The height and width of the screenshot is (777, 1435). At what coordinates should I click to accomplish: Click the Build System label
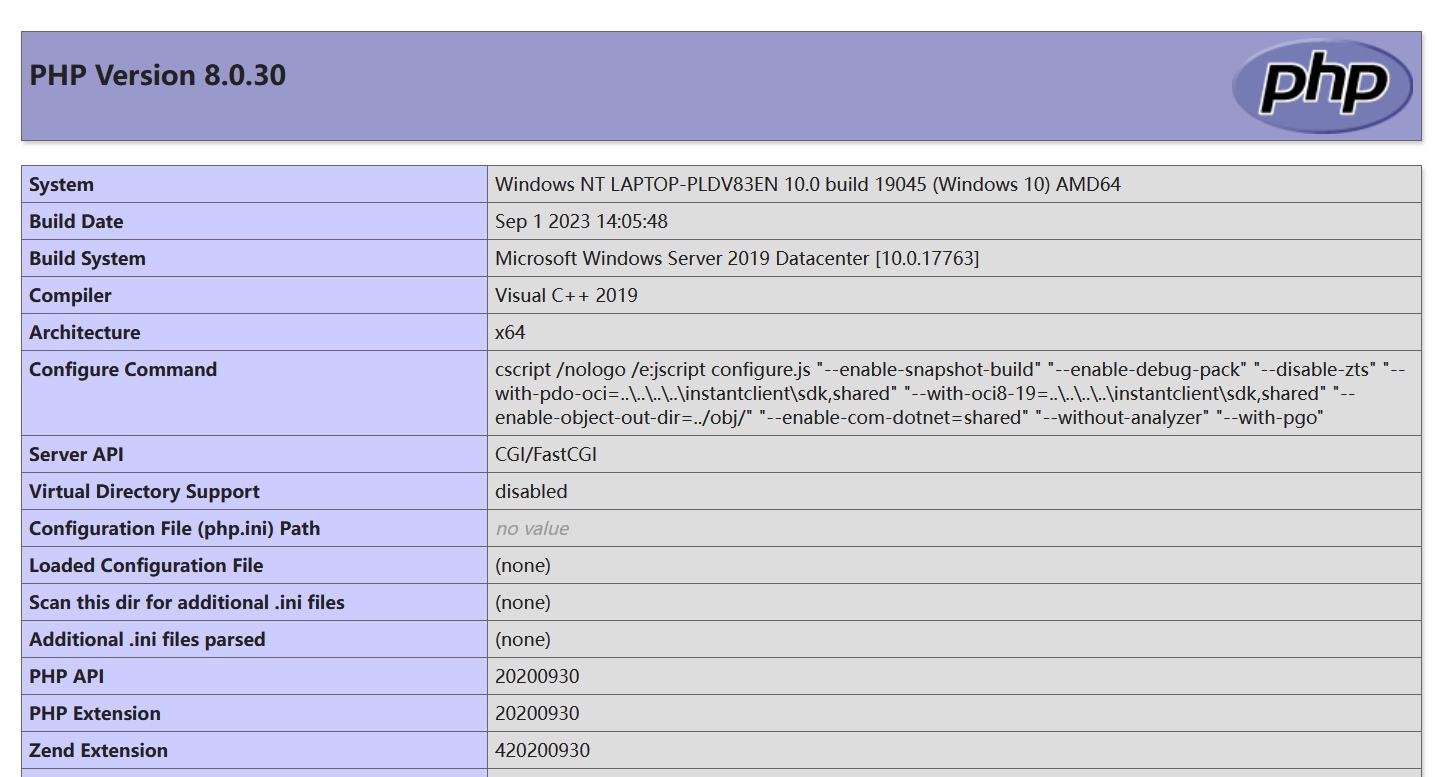87,259
